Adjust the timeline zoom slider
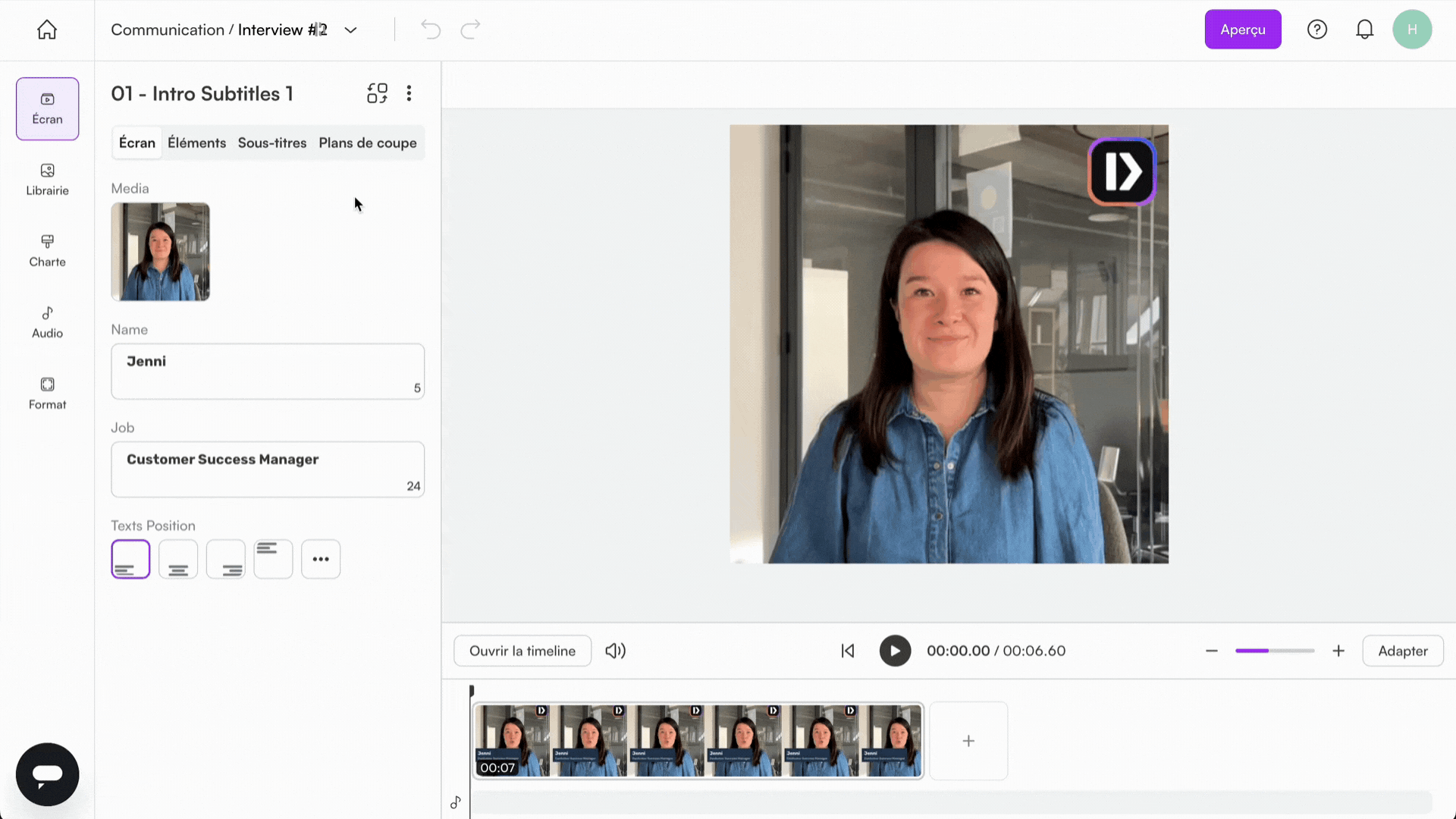The width and height of the screenshot is (1456, 819). pyautogui.click(x=1274, y=651)
